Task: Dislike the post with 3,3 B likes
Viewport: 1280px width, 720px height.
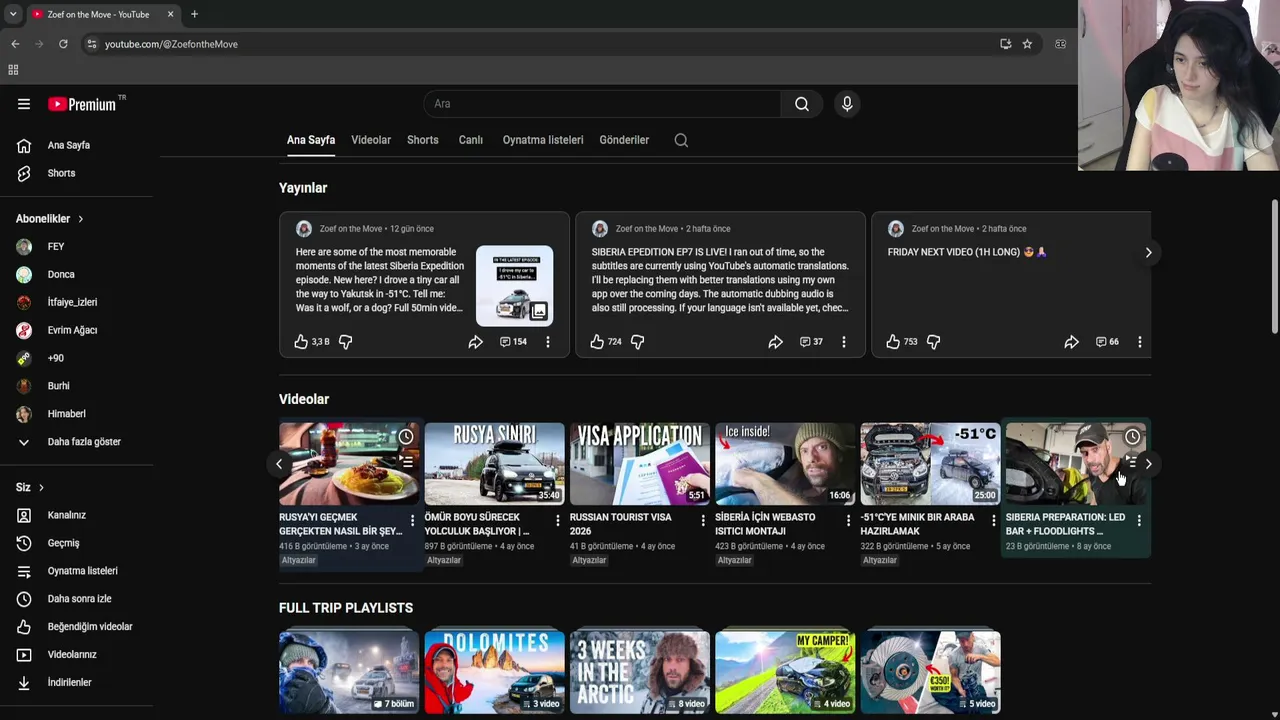Action: [x=345, y=342]
